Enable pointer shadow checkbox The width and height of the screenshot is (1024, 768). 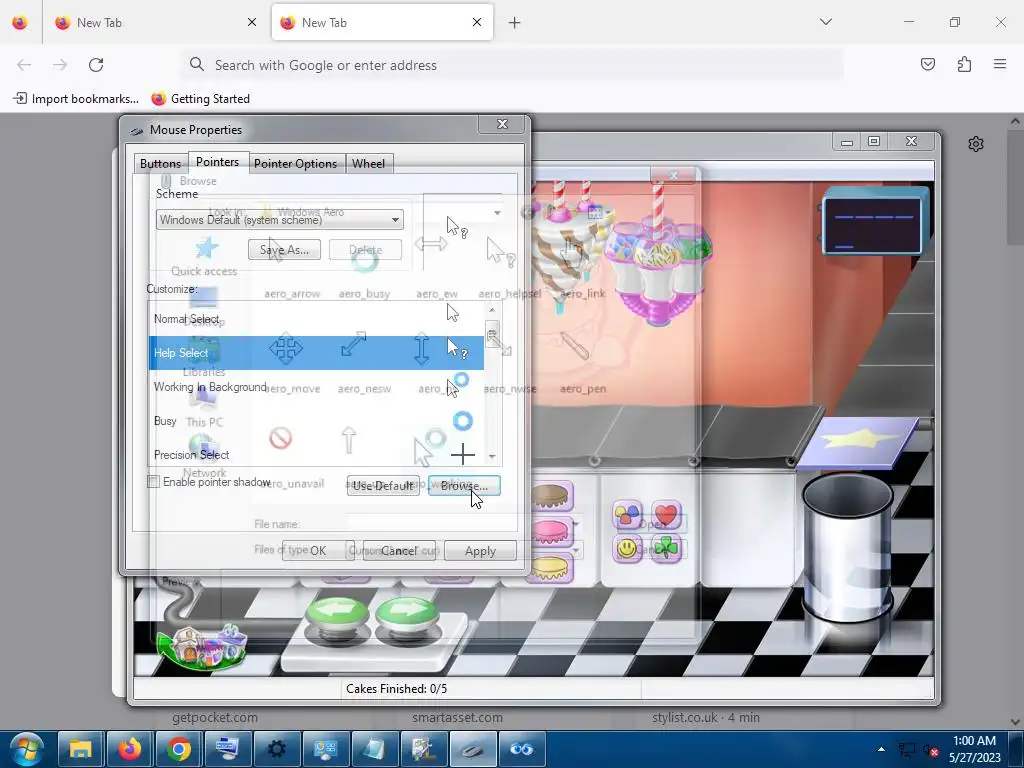click(153, 482)
